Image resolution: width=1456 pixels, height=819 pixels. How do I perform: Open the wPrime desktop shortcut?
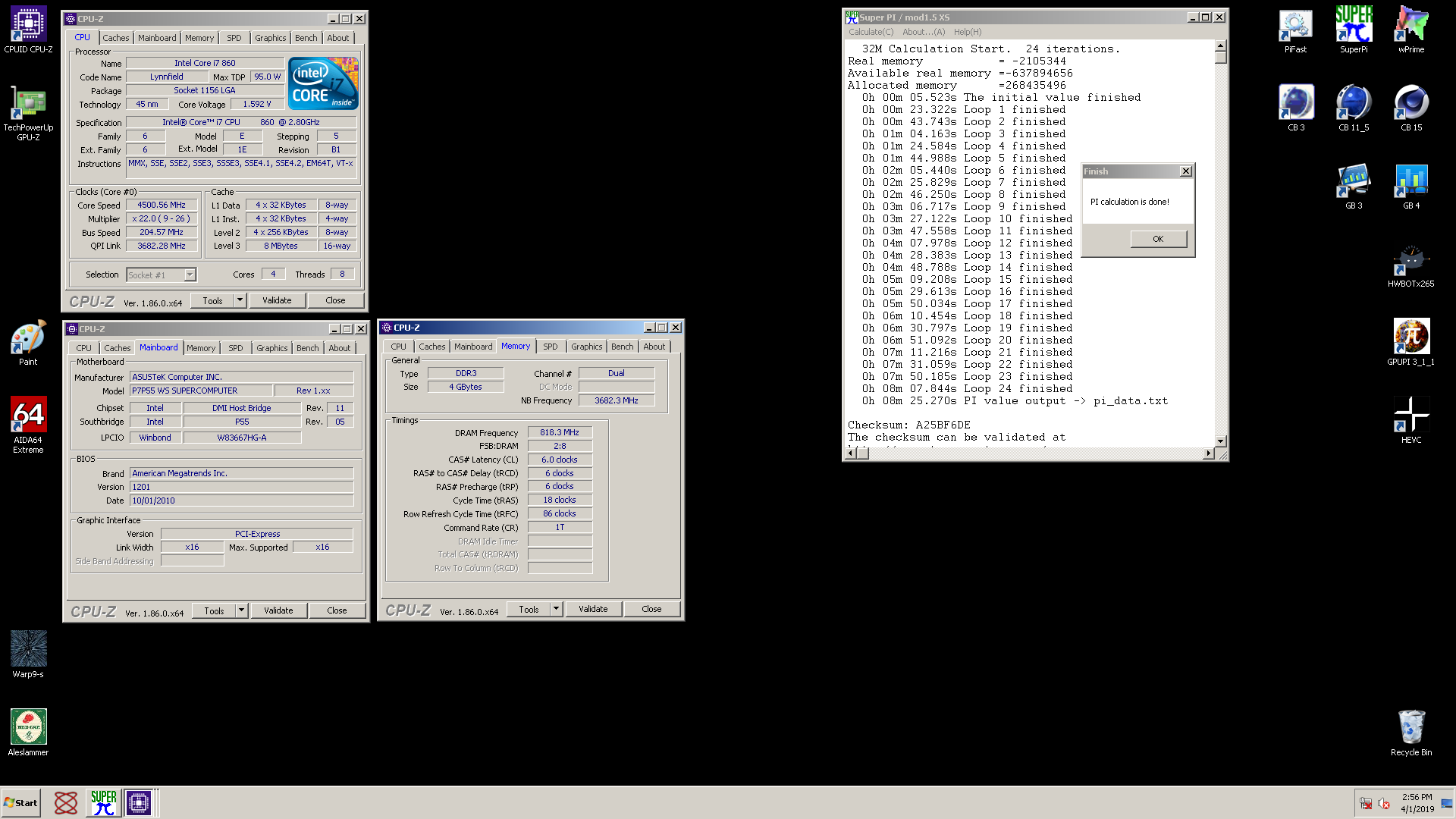pyautogui.click(x=1411, y=31)
